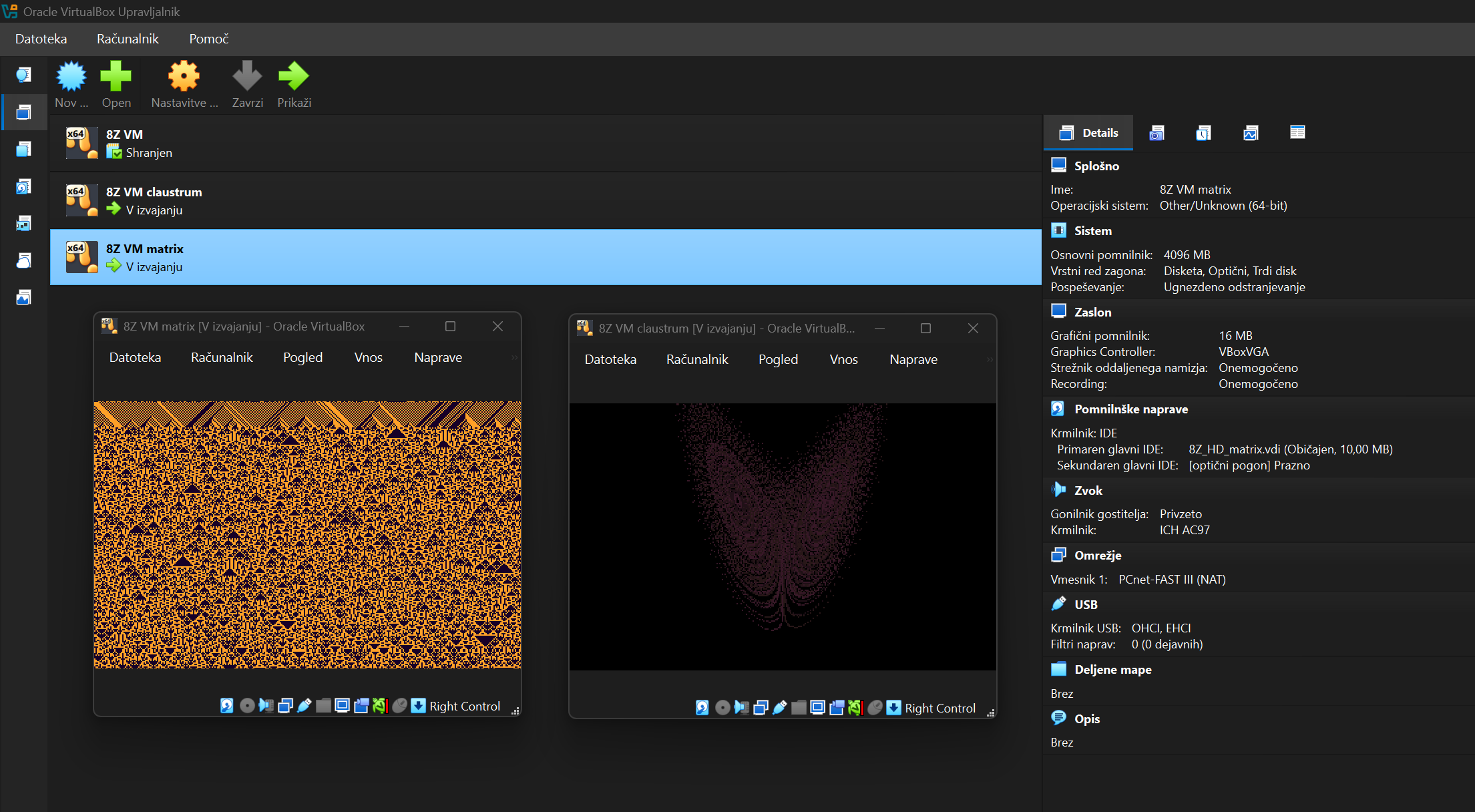Click USB indicator in matrix status bar

tap(304, 706)
